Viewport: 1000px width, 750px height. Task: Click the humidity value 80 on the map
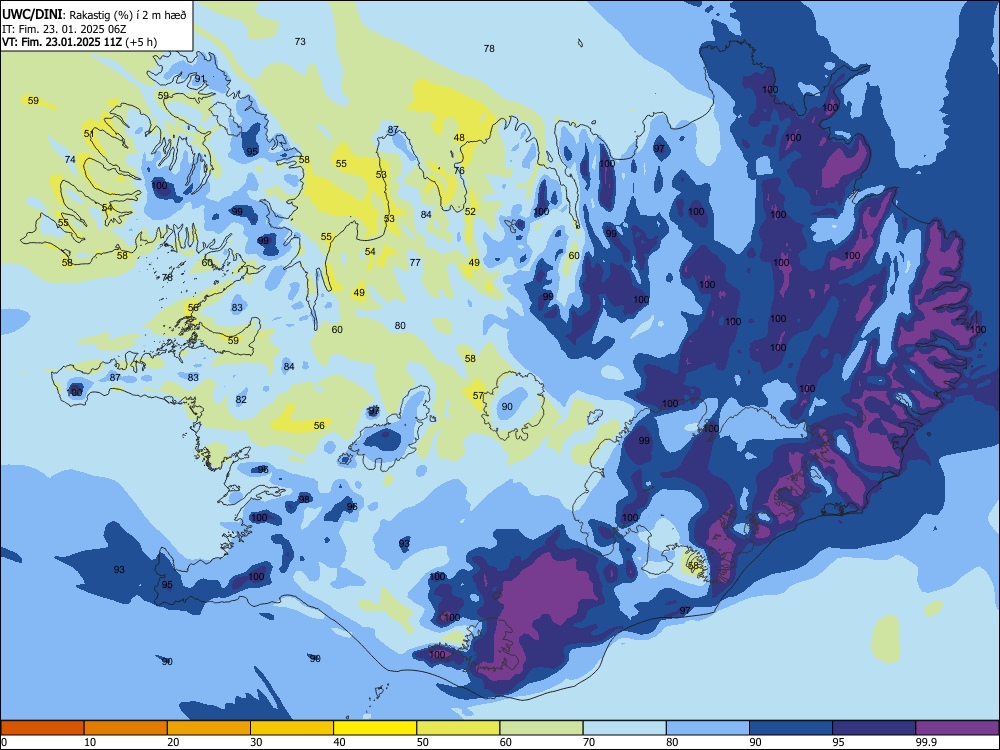(x=400, y=325)
